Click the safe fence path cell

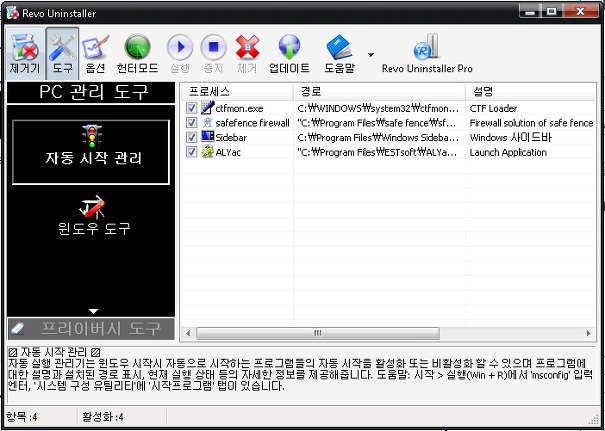(377, 123)
